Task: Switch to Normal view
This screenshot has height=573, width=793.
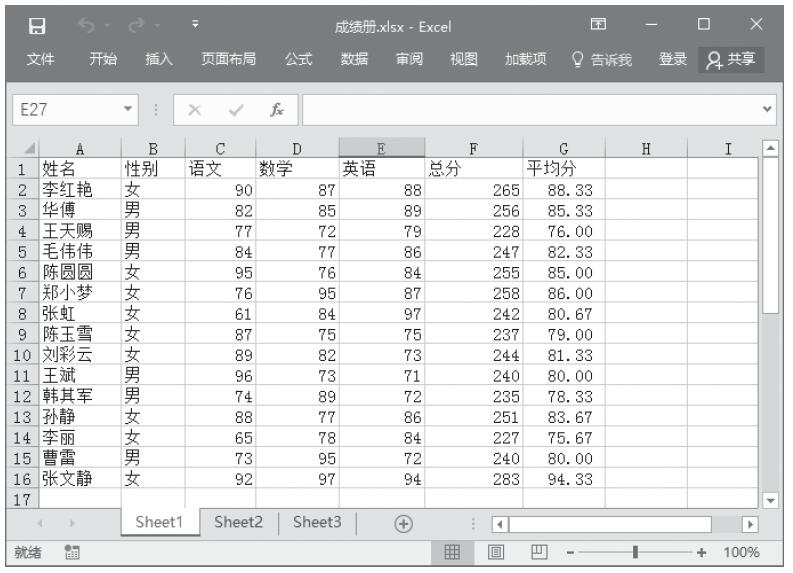Action: (x=452, y=552)
